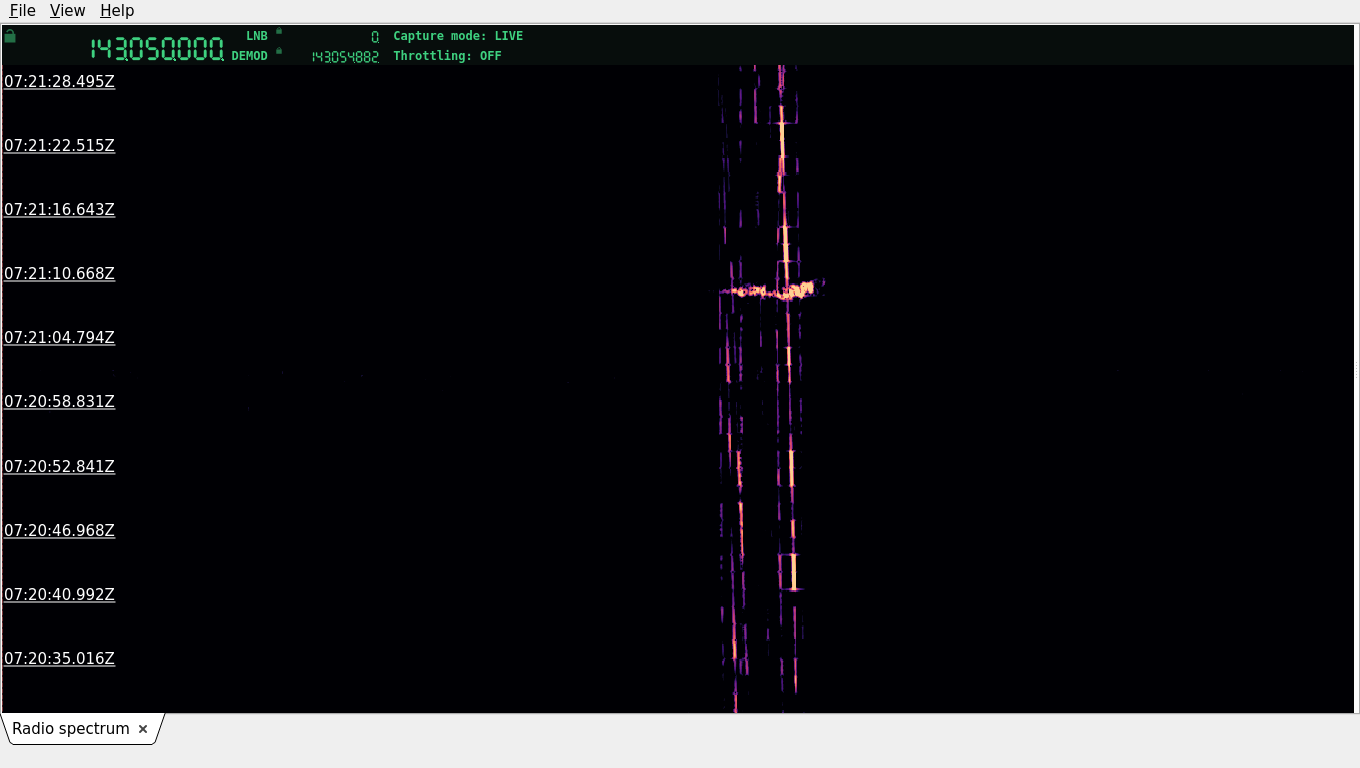The image size is (1360, 768).
Task: Open the View menu
Action: [67, 10]
